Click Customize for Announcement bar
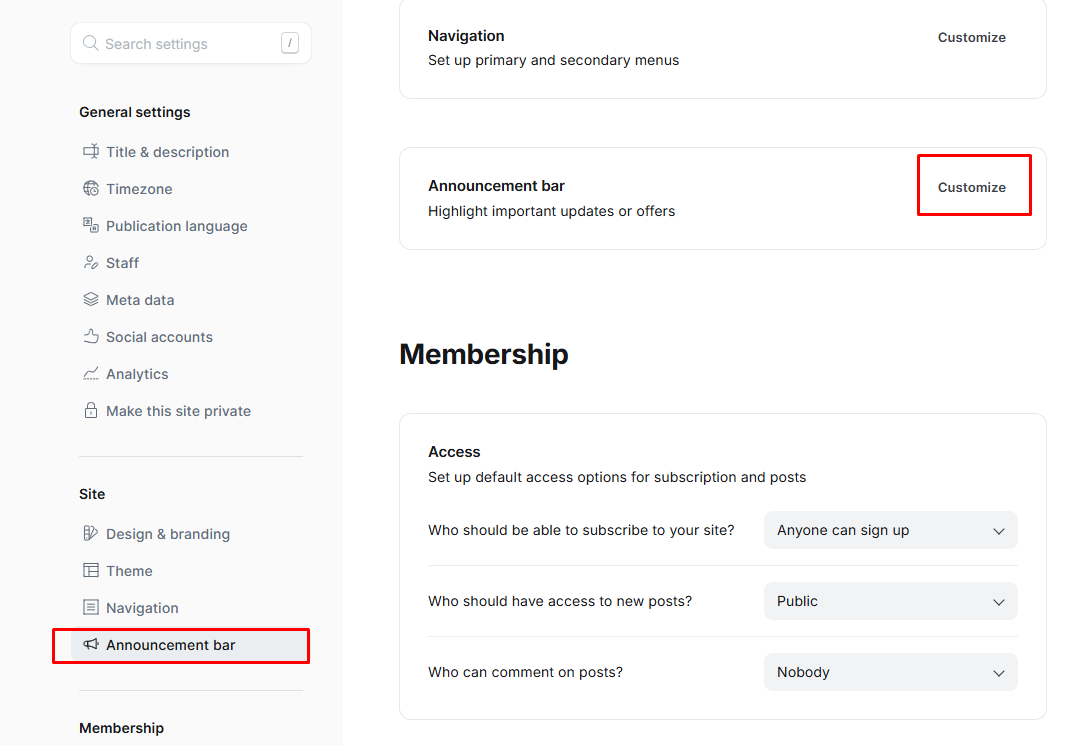This screenshot has height=745, width=1092. pos(971,187)
